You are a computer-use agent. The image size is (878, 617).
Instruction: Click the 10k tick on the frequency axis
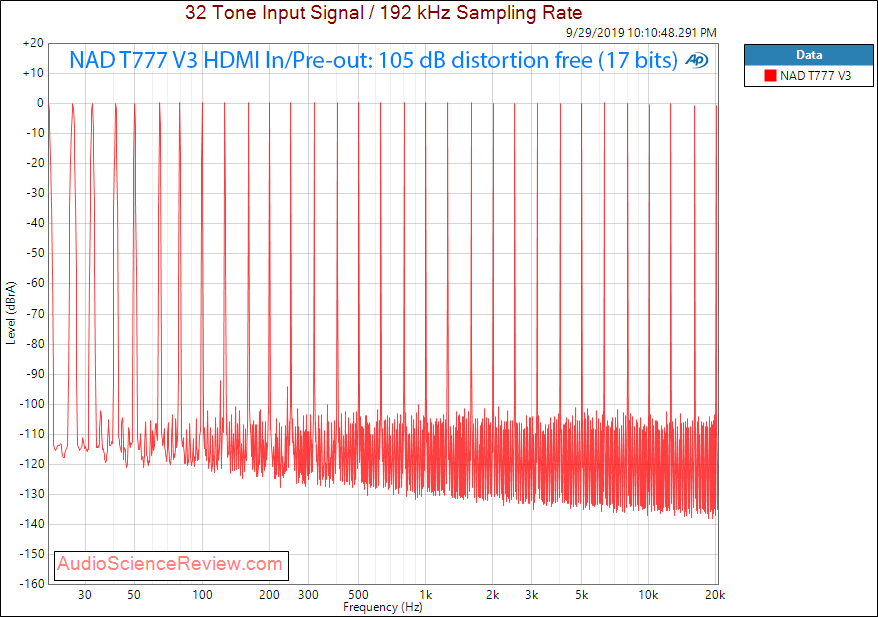[x=648, y=595]
